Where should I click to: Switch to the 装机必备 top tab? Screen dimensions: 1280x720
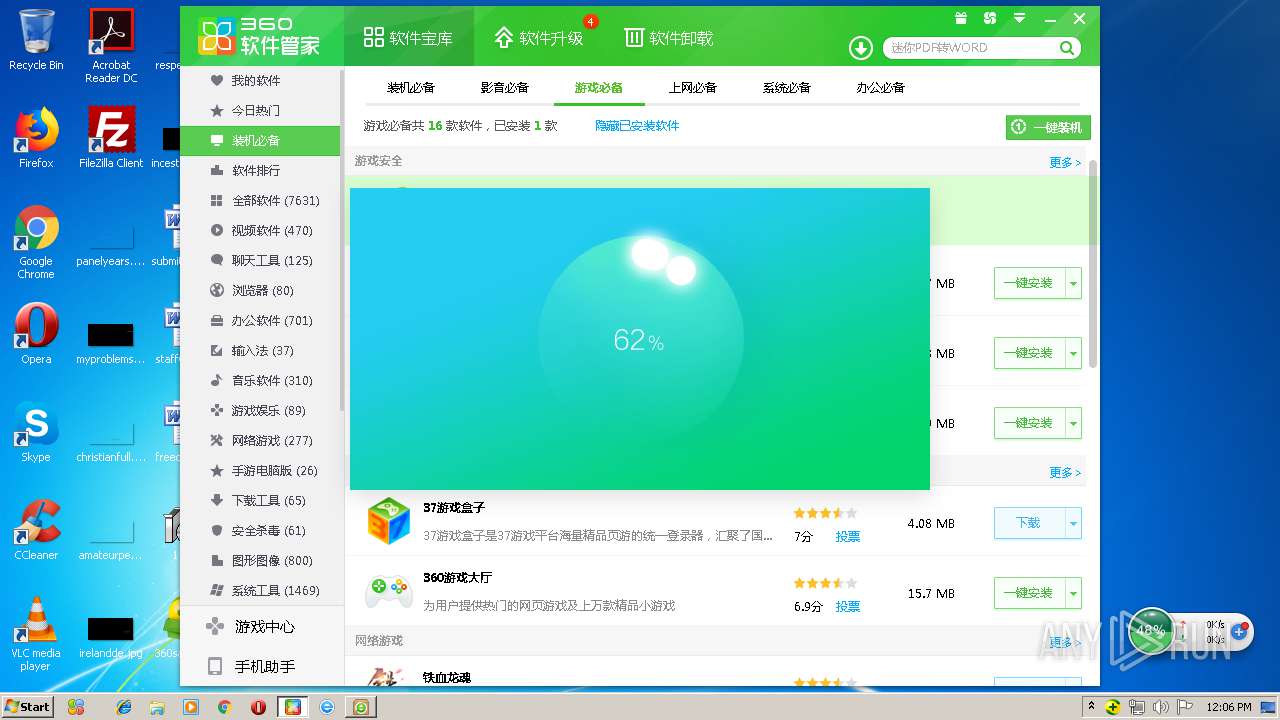pyautogui.click(x=411, y=88)
